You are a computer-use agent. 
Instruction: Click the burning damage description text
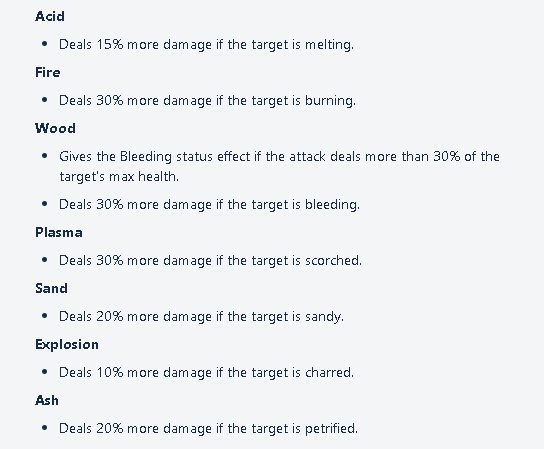[x=207, y=101]
